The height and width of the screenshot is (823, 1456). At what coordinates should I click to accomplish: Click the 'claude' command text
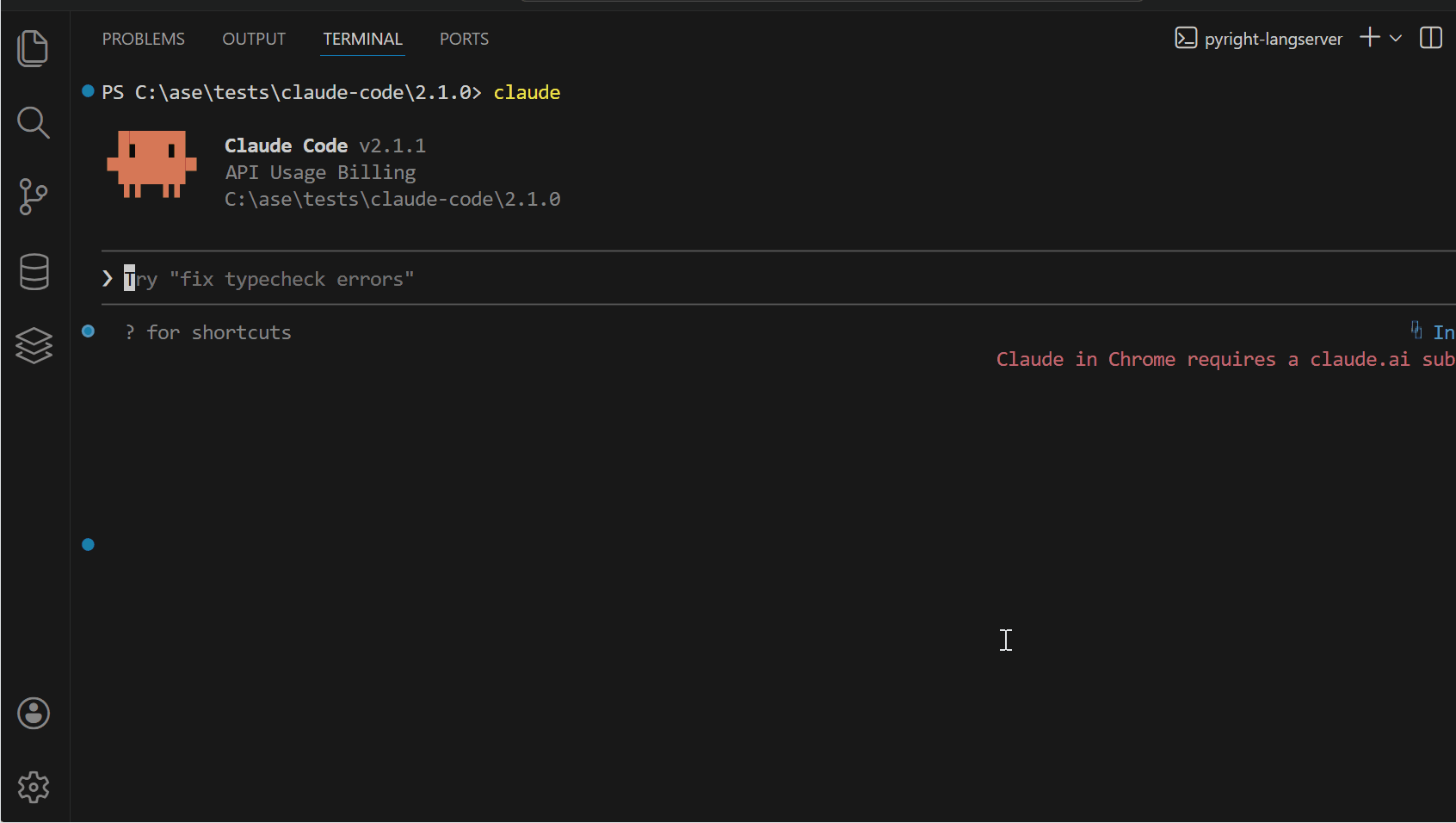[x=527, y=92]
